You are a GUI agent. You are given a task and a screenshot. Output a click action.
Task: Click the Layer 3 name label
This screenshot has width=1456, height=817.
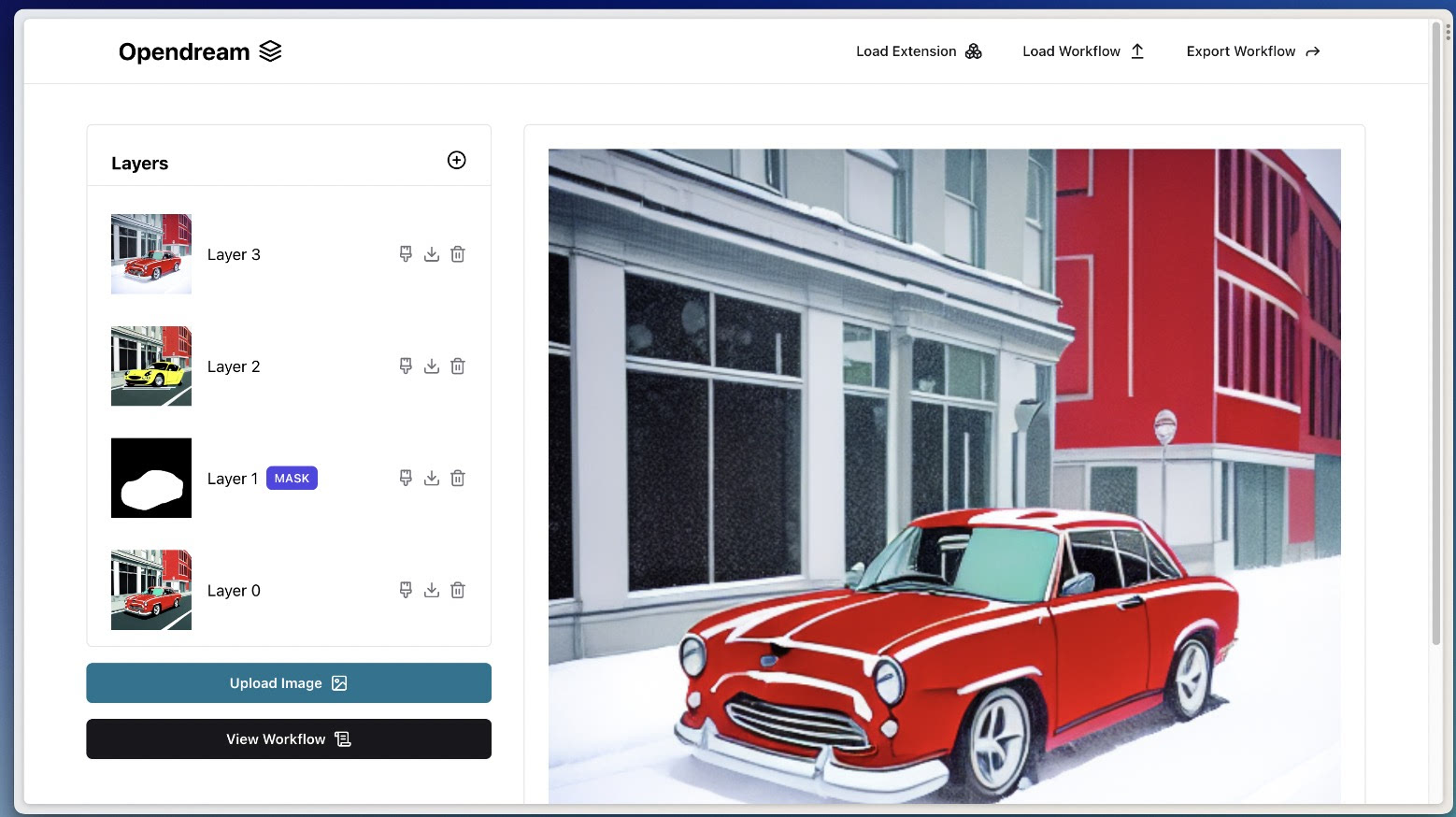(x=234, y=254)
